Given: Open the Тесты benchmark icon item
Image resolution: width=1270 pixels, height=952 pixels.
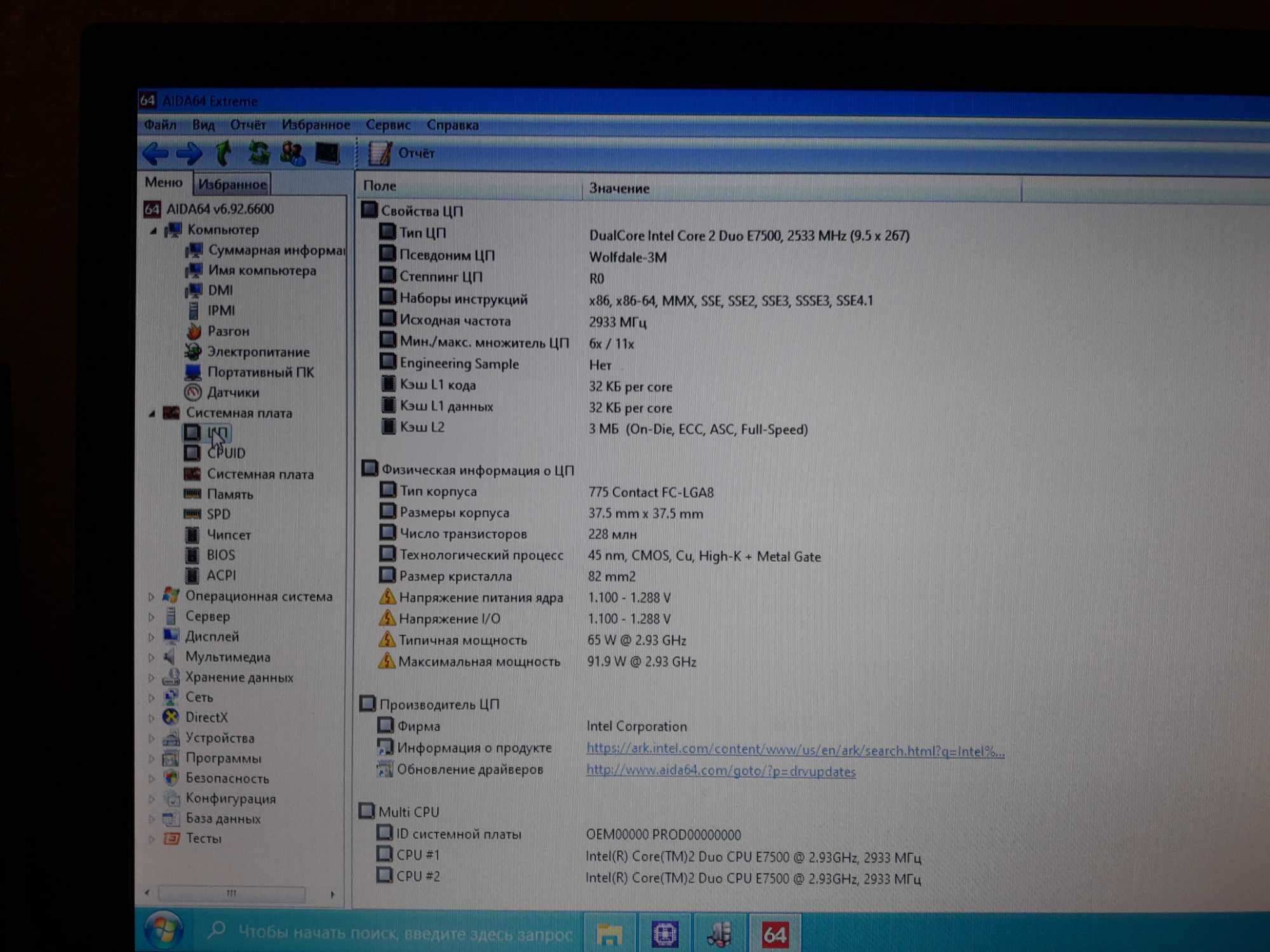Looking at the screenshot, I should coord(192,838).
